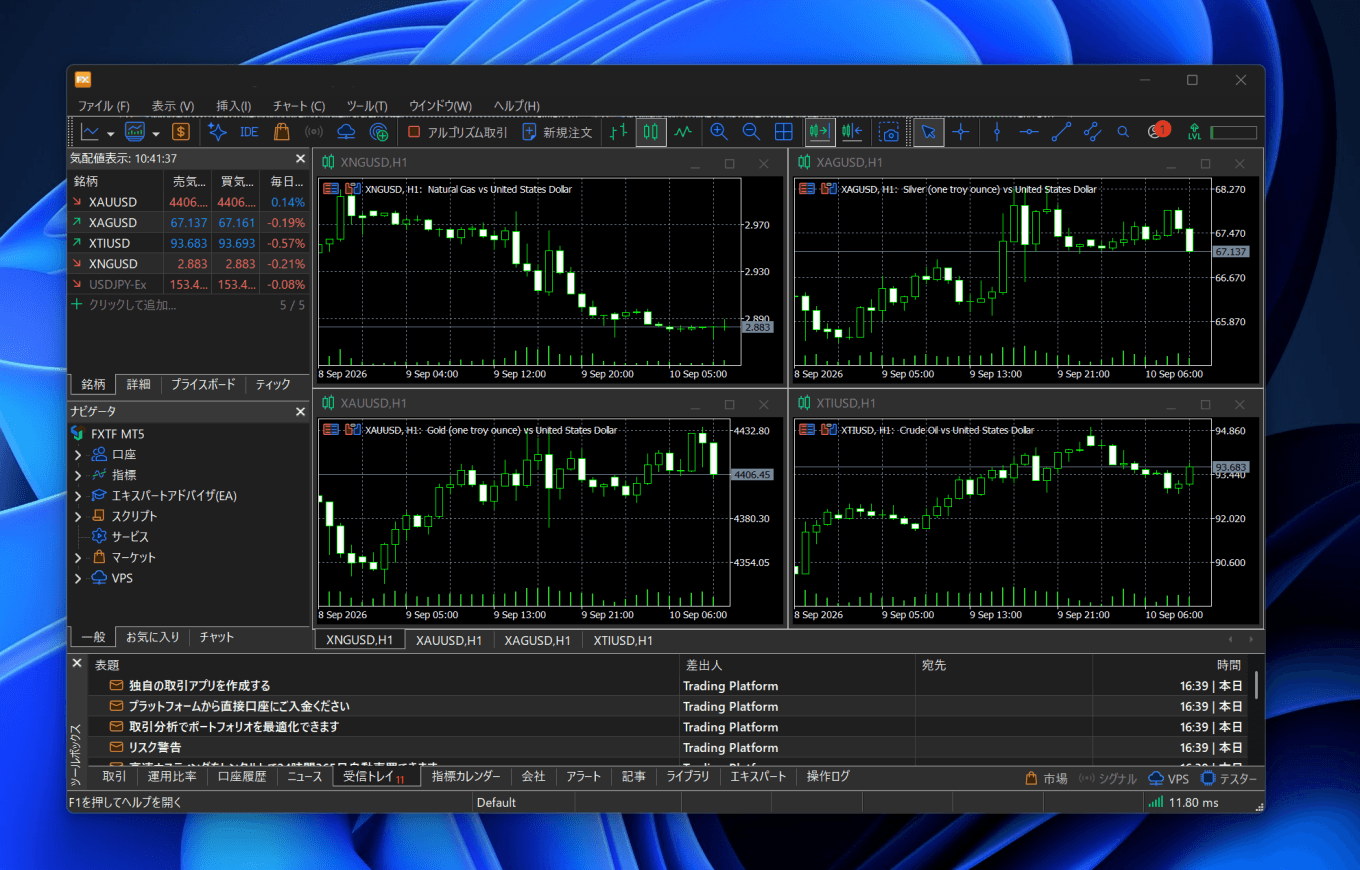The height and width of the screenshot is (870, 1360).
Task: Click the VPS button in toolbox bar
Action: pyautogui.click(x=1169, y=778)
